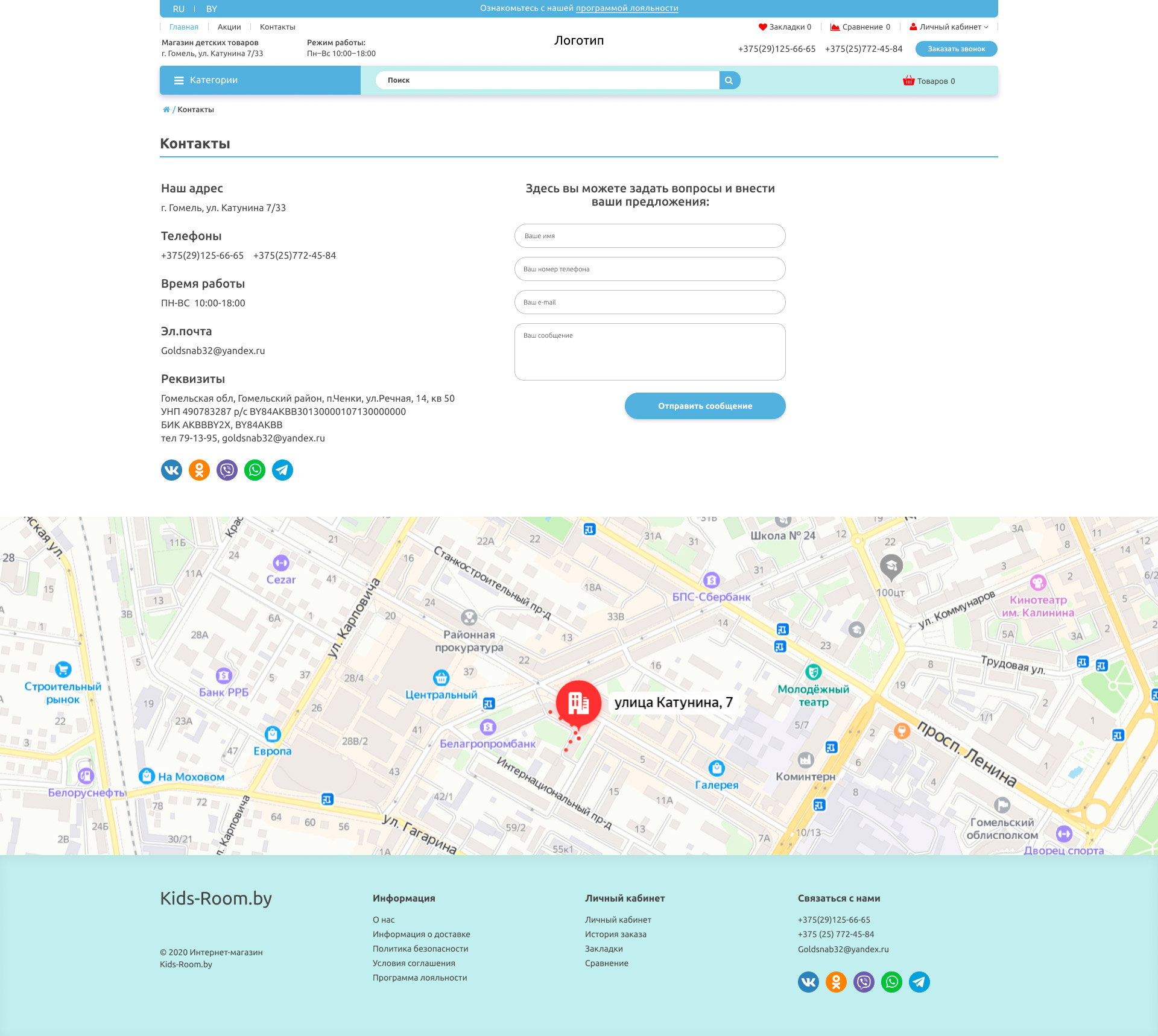The height and width of the screenshot is (1036, 1158).
Task: Click the Viber icon below company details
Action: tap(227, 470)
